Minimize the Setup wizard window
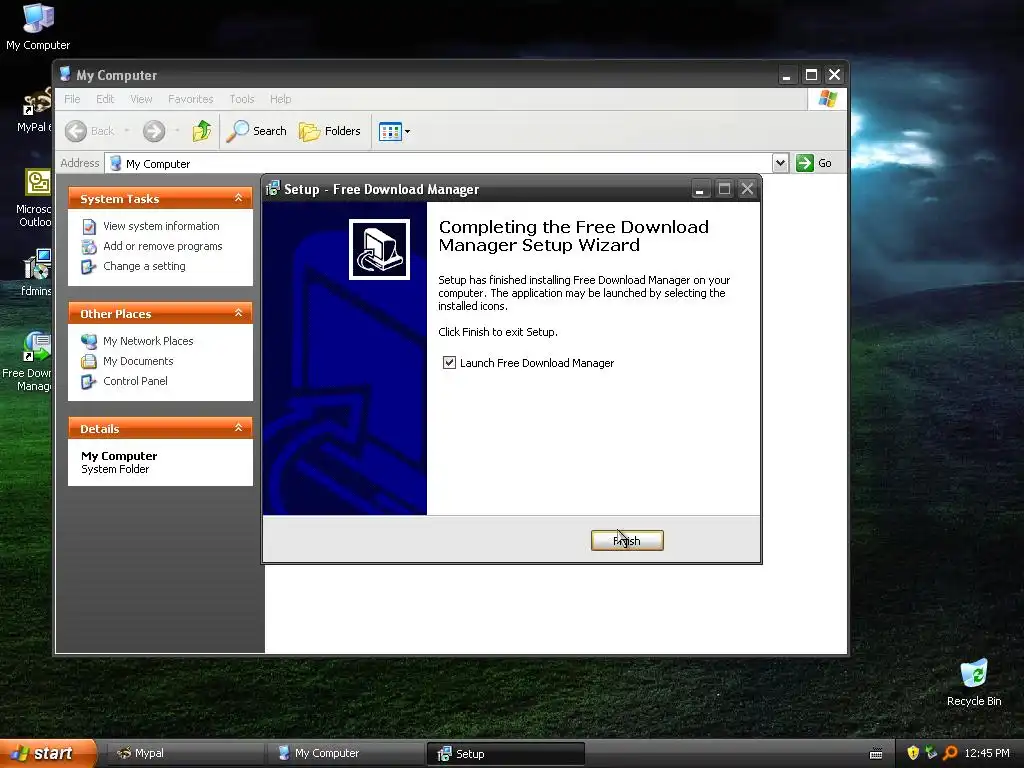Screen dimensions: 1024x768 (699, 189)
